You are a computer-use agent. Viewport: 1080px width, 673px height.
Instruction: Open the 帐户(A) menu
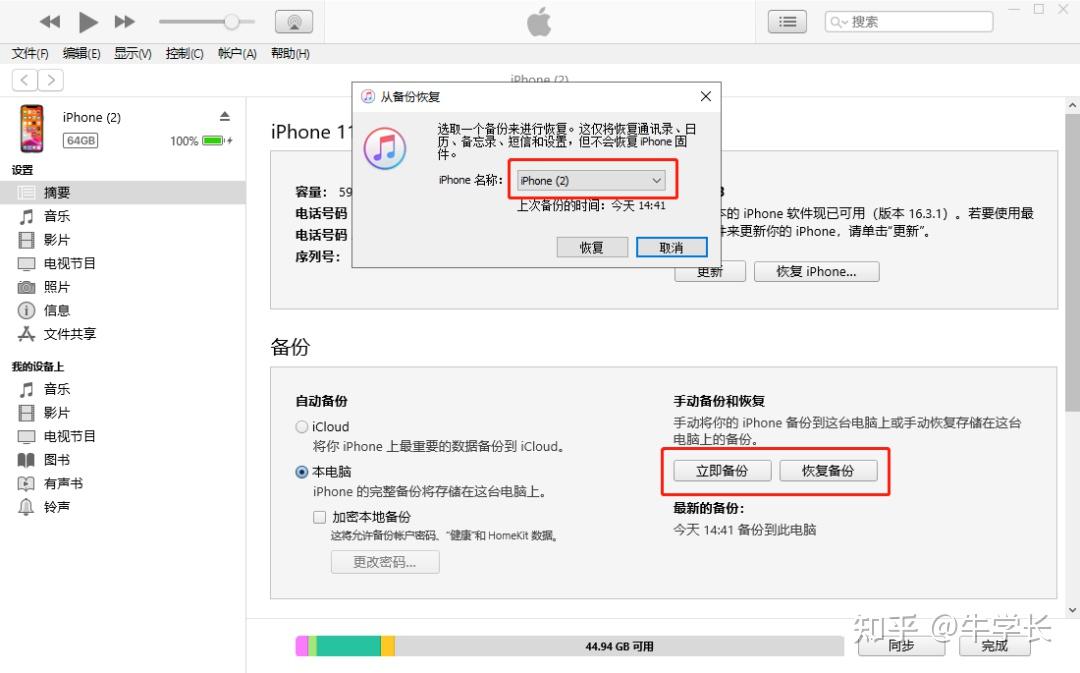click(x=236, y=54)
